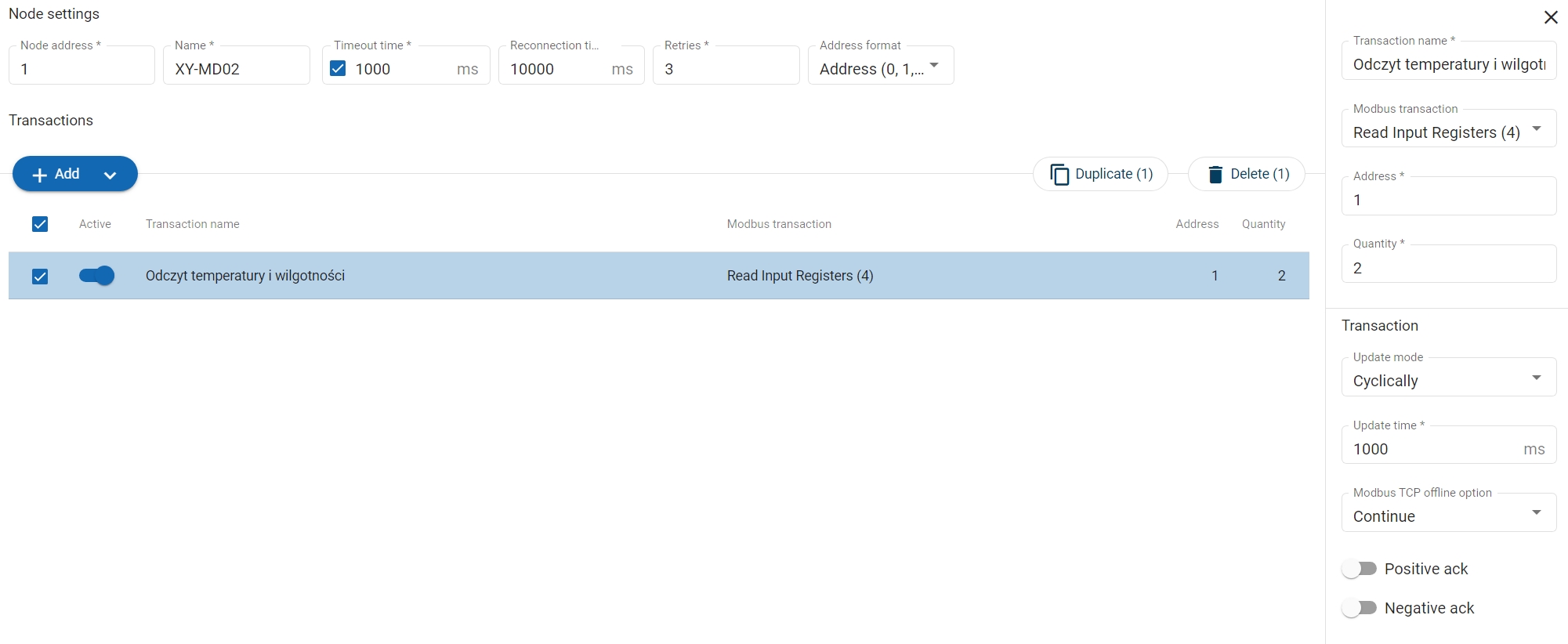Open the Add button dropdown chevron

click(x=110, y=175)
